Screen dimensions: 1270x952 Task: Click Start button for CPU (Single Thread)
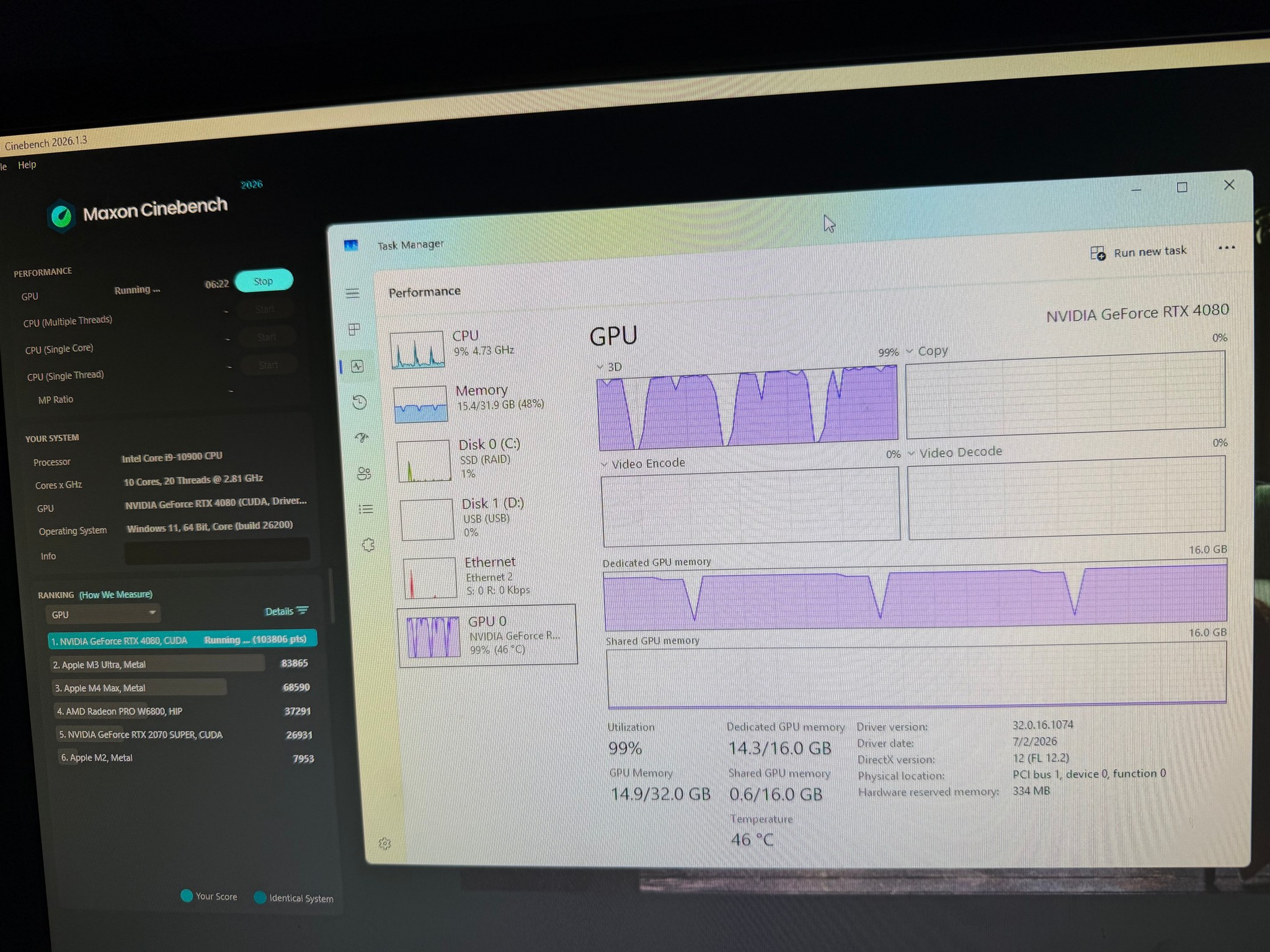[269, 364]
